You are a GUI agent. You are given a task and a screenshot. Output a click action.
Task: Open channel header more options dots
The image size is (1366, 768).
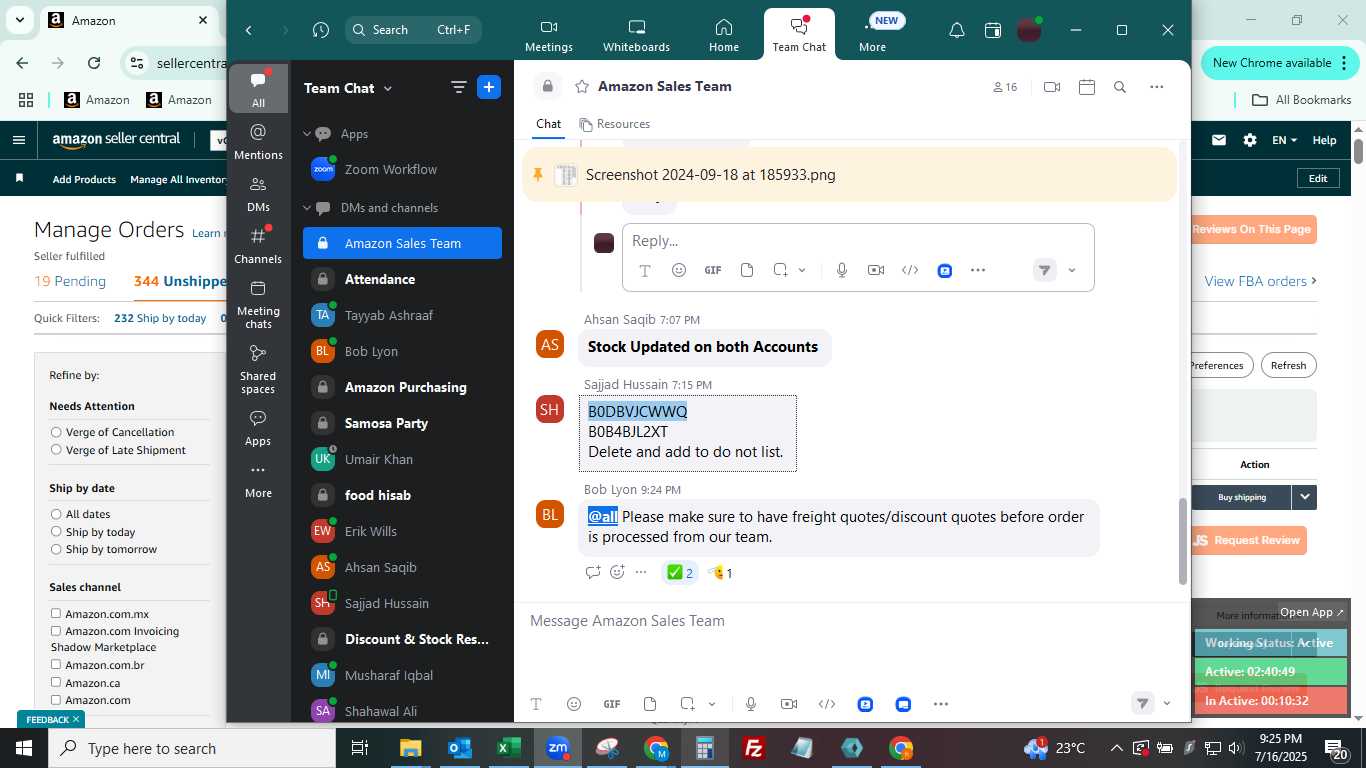tap(1157, 87)
